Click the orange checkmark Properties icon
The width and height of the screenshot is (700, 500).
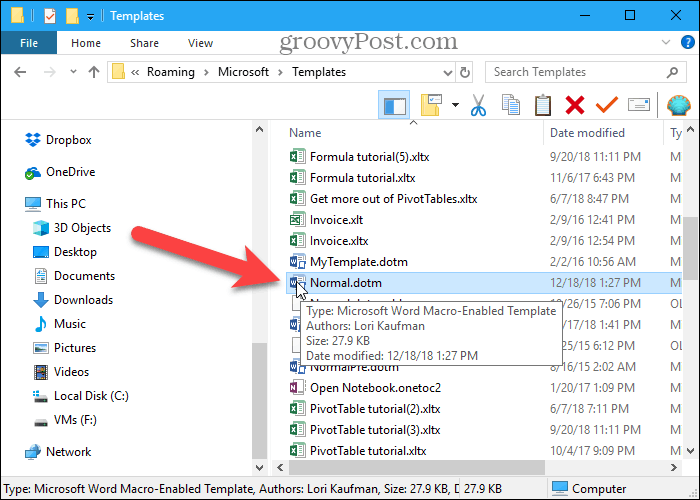(607, 105)
